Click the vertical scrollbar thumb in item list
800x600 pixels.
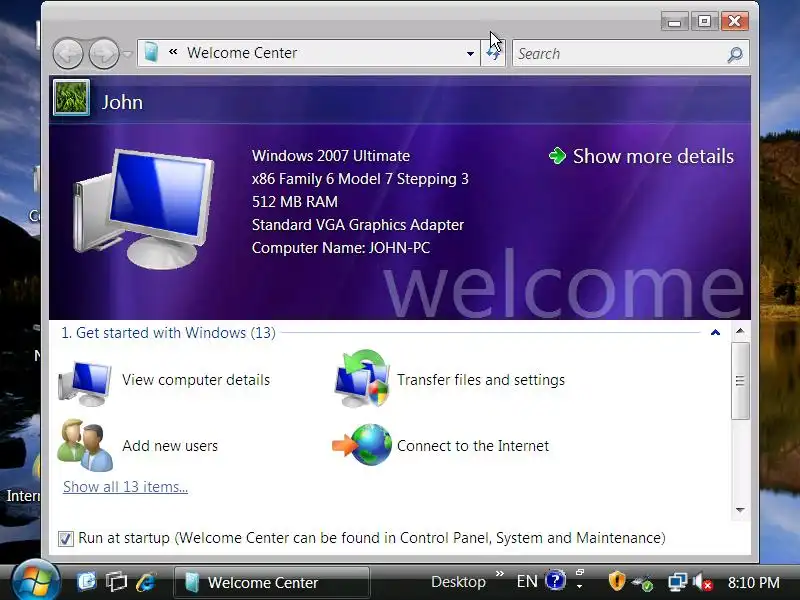(x=740, y=381)
